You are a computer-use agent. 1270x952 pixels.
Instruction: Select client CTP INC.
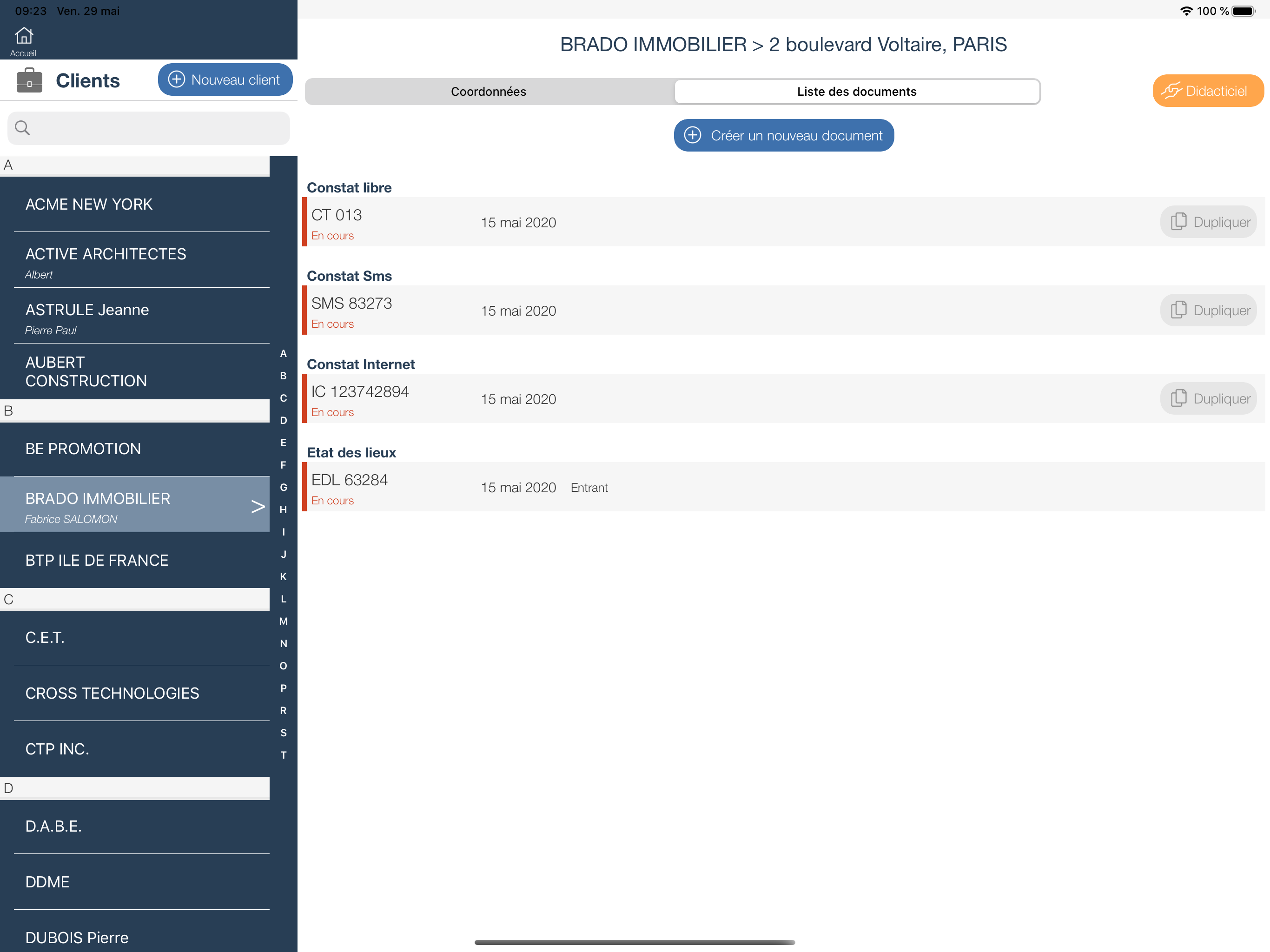(135, 749)
